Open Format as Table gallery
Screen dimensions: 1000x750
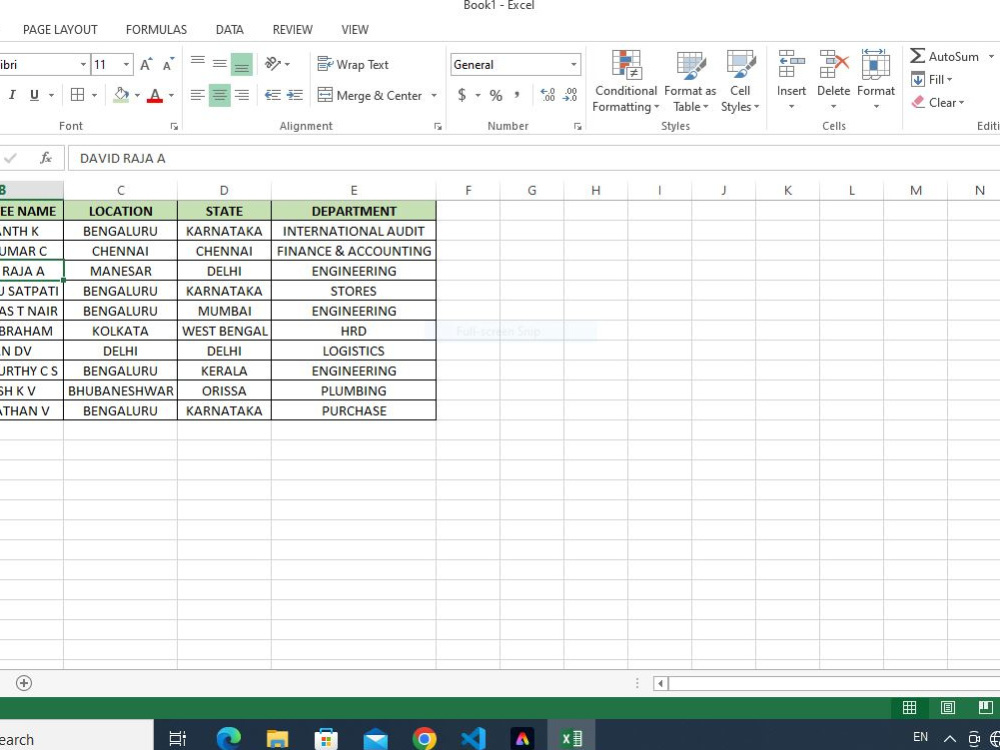690,82
